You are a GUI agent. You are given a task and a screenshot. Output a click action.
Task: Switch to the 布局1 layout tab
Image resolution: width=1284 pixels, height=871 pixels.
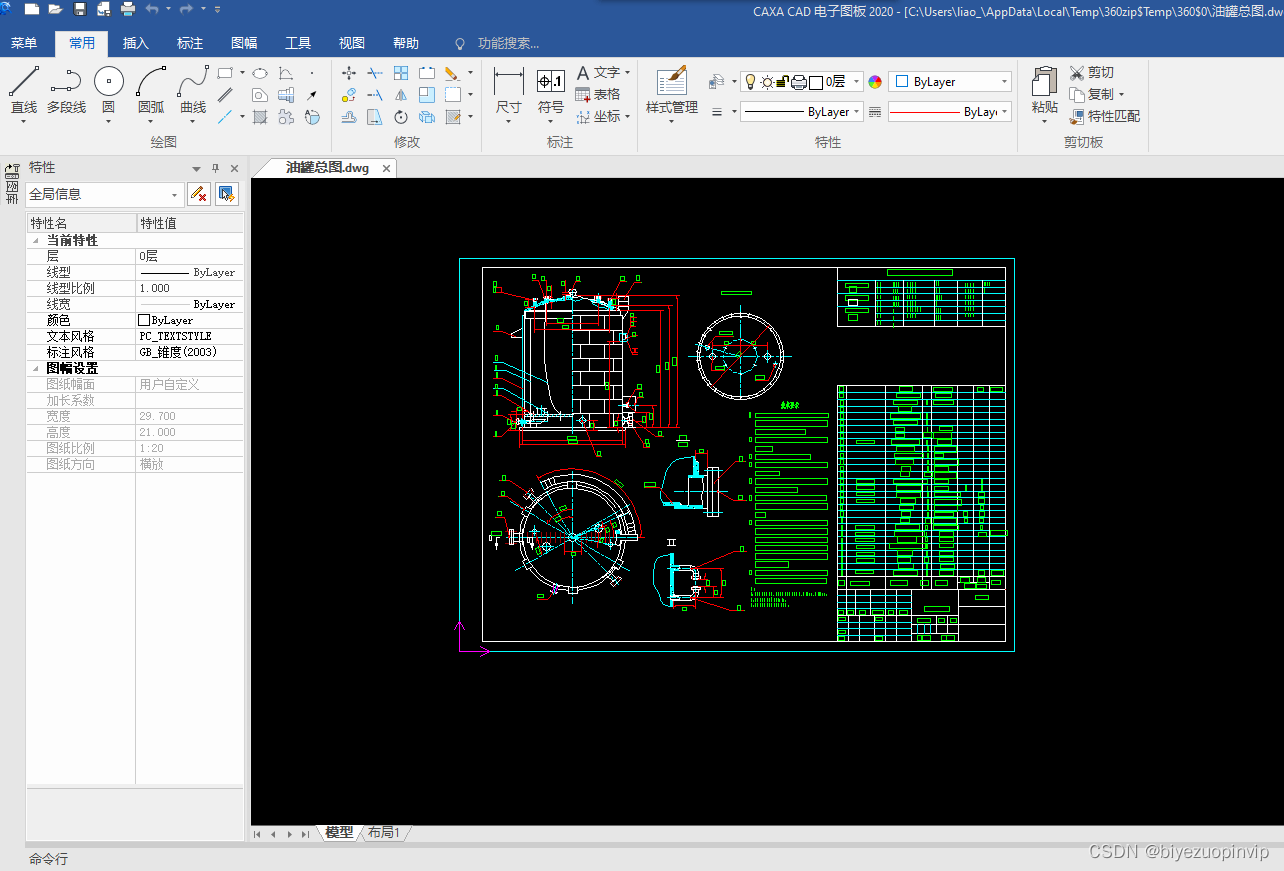384,832
